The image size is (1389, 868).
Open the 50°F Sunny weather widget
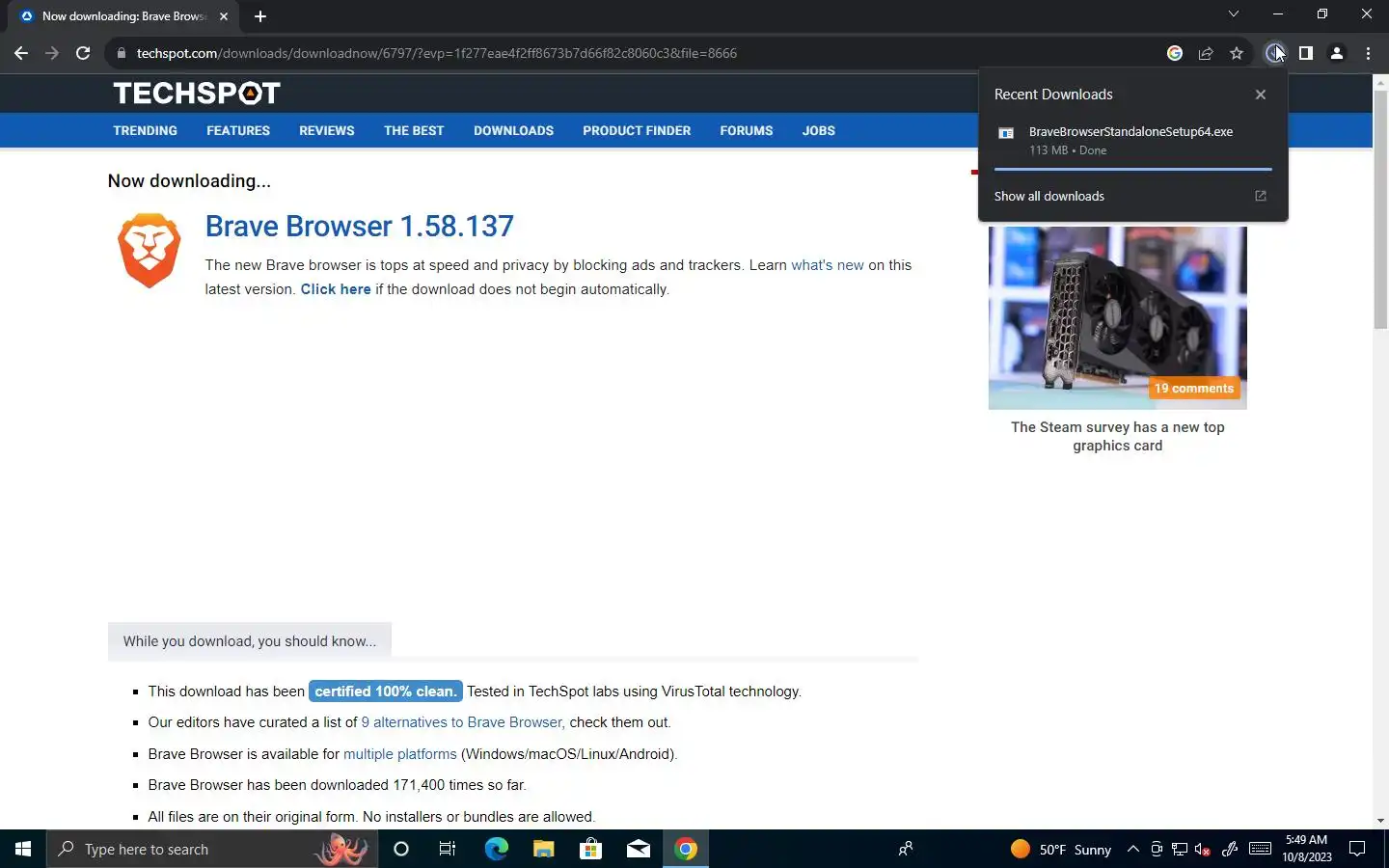coord(1061,849)
